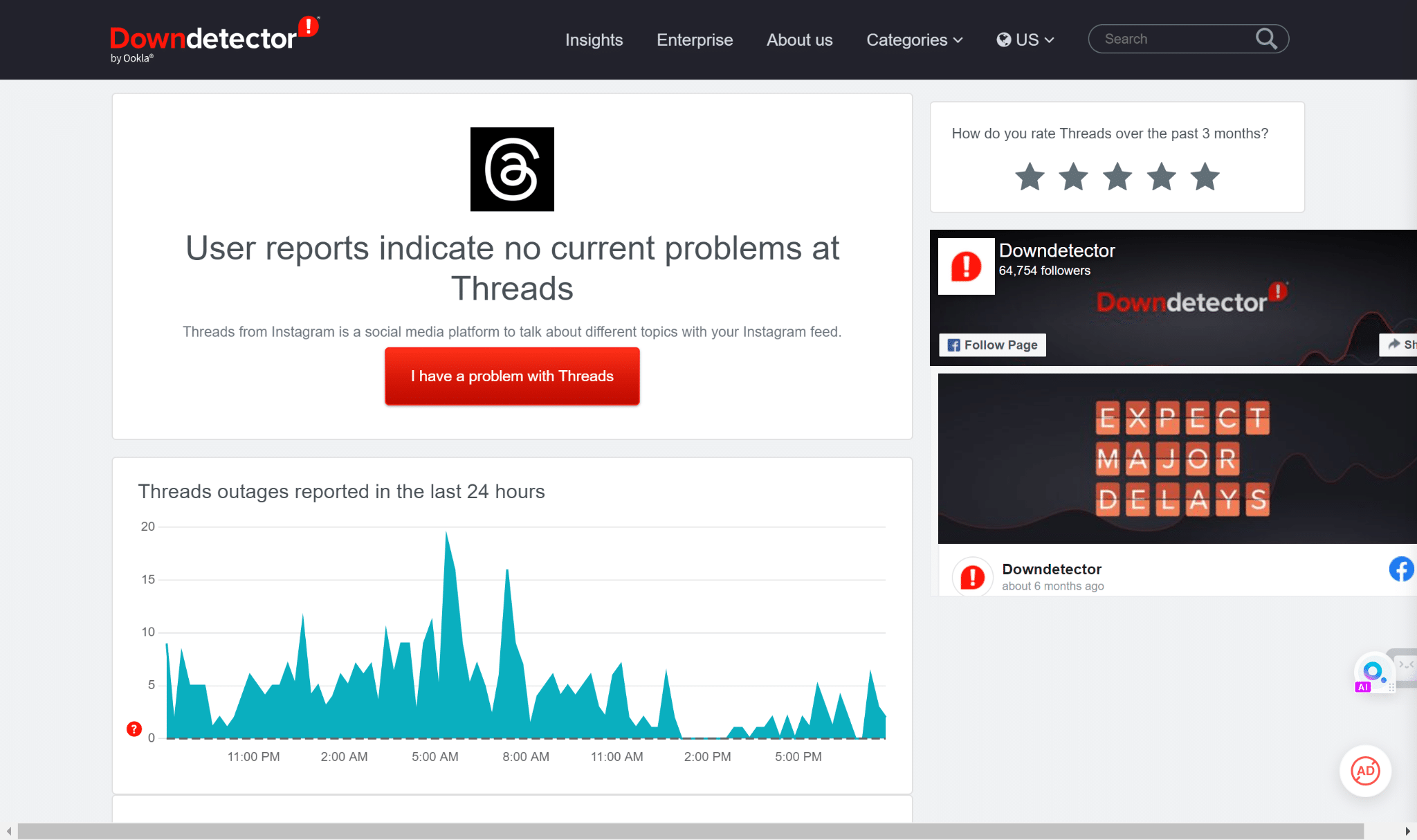This screenshot has width=1417, height=840.
Task: Click the Threads app icon
Action: click(513, 168)
